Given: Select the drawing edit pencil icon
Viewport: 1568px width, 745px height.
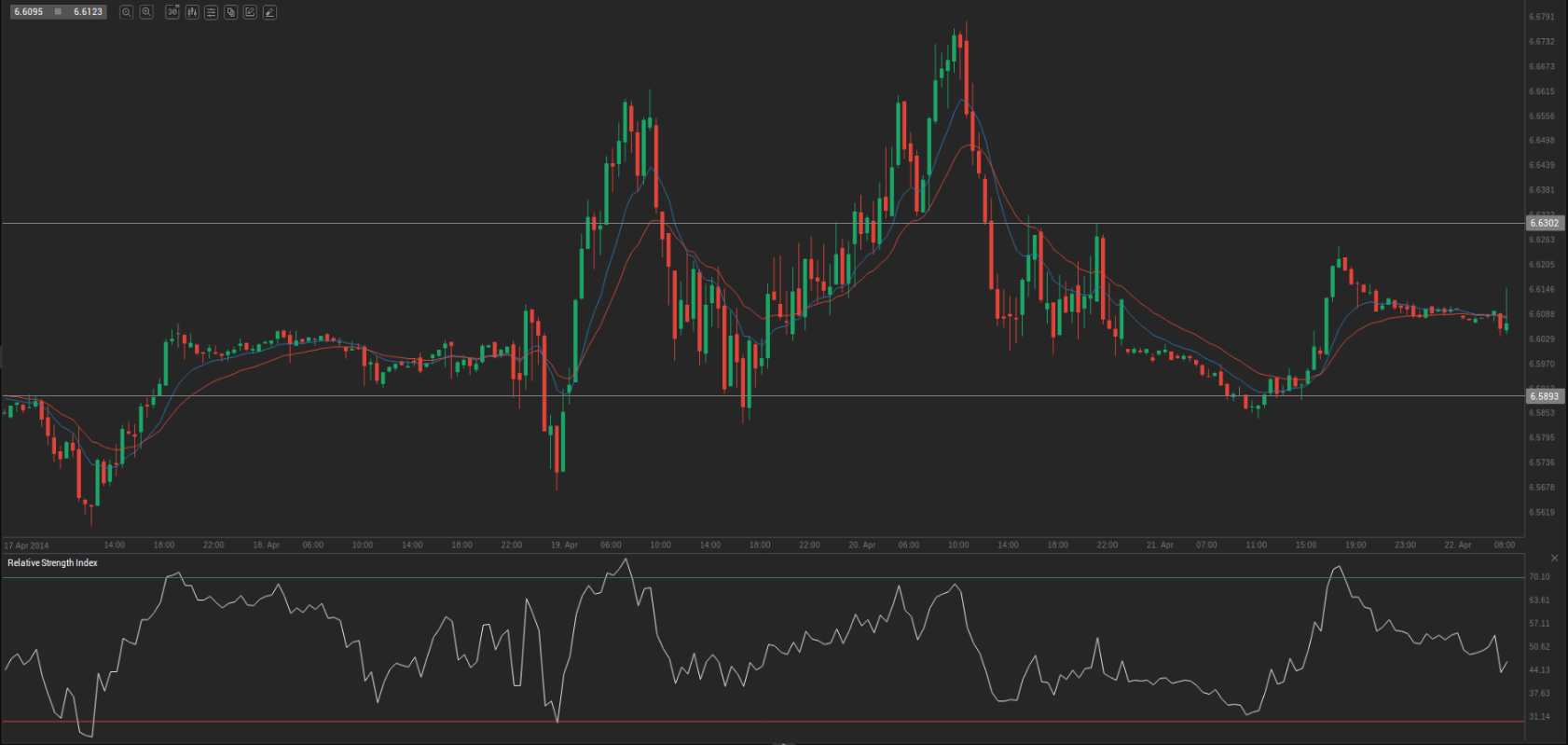Looking at the screenshot, I should coord(250,12).
